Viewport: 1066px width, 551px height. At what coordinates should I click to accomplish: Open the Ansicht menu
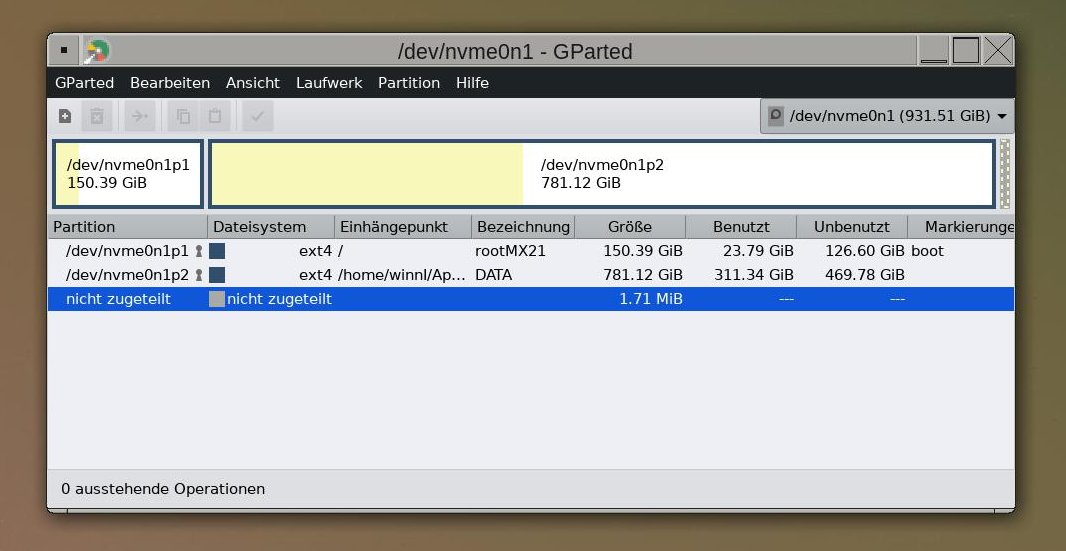pos(253,83)
